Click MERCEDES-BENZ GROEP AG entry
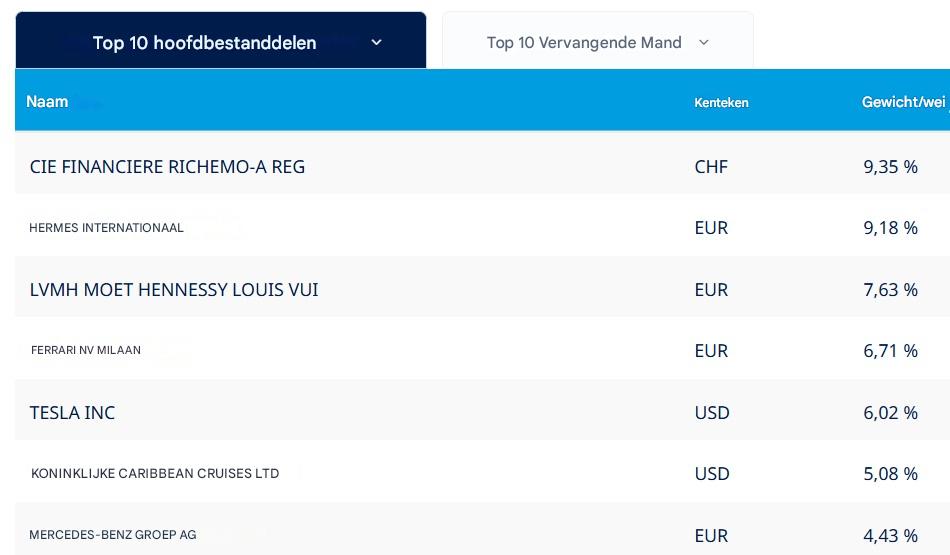950x555 pixels. (x=112, y=535)
